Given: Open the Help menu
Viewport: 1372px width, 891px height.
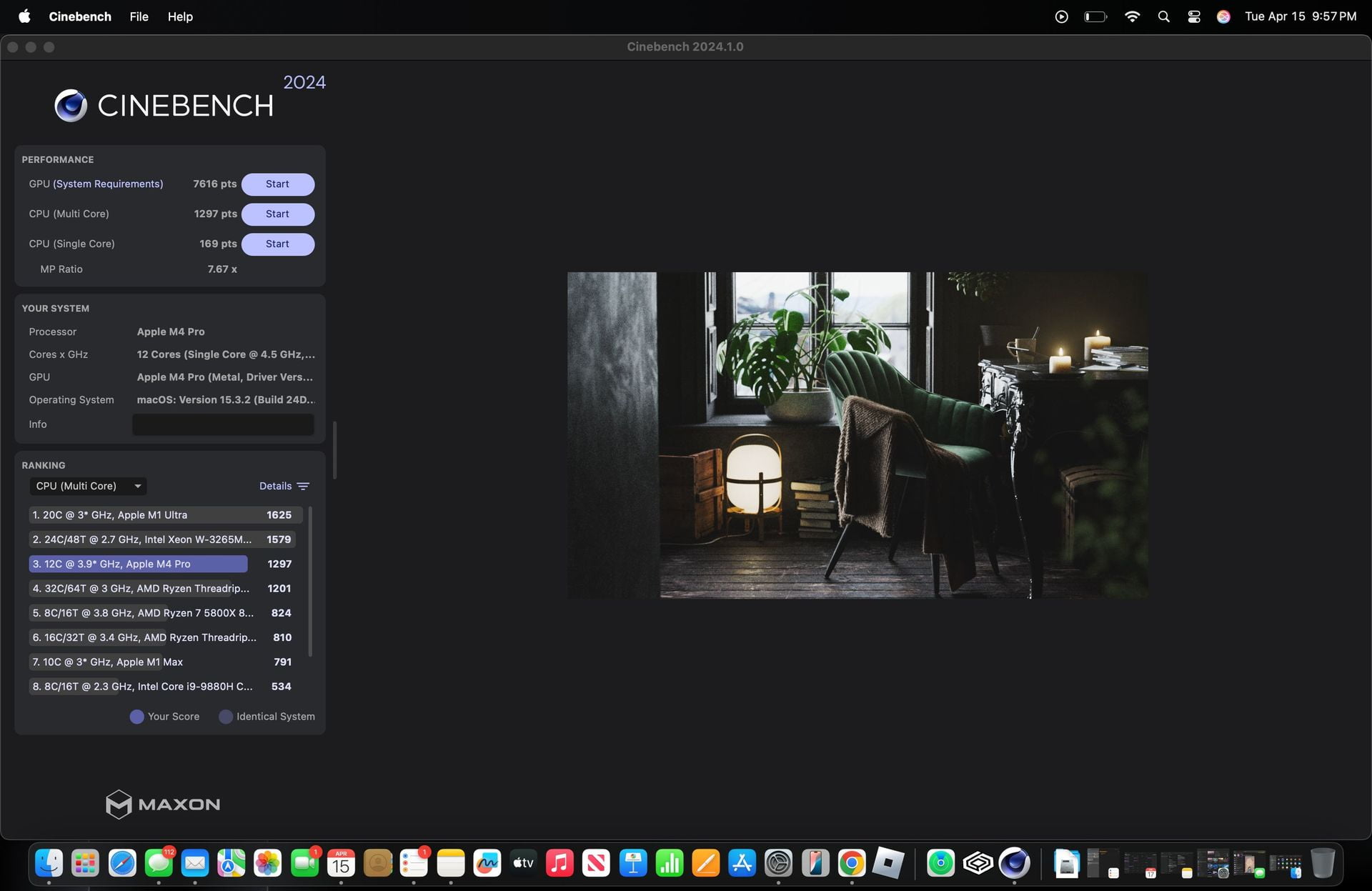Looking at the screenshot, I should [180, 16].
